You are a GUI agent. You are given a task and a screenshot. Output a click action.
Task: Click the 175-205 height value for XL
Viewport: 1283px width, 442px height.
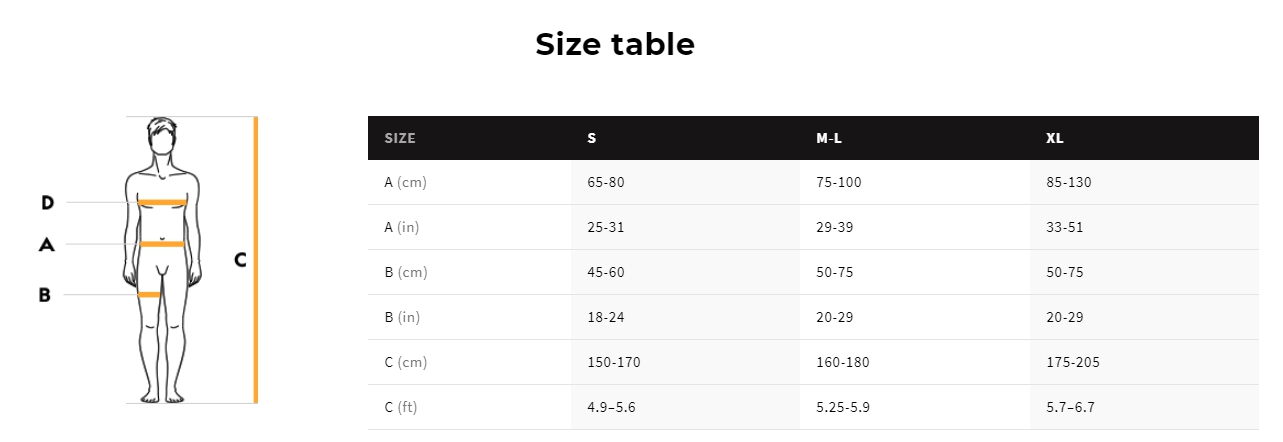pyautogui.click(x=1073, y=362)
